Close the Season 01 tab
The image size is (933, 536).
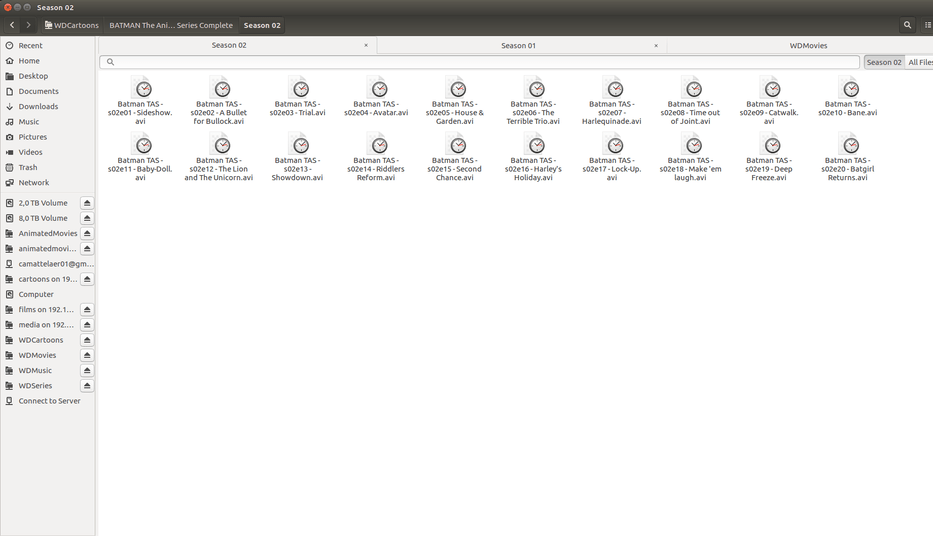tap(656, 45)
